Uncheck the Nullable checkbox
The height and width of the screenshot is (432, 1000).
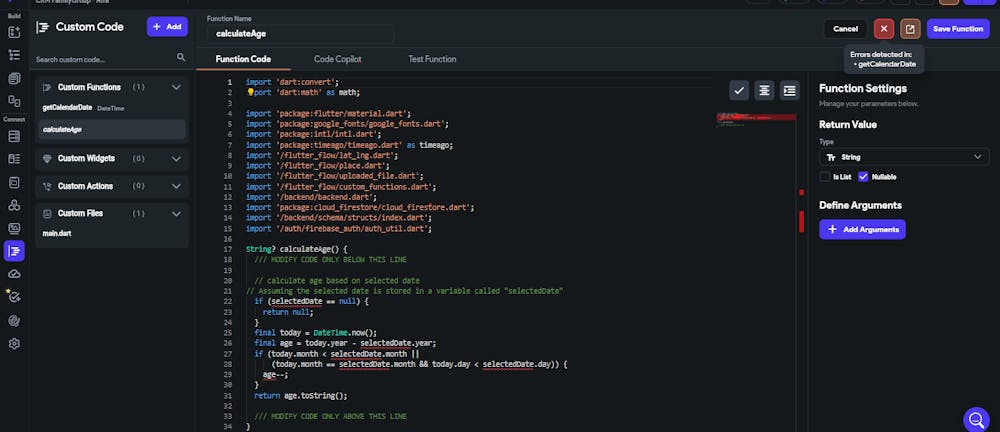(x=864, y=177)
